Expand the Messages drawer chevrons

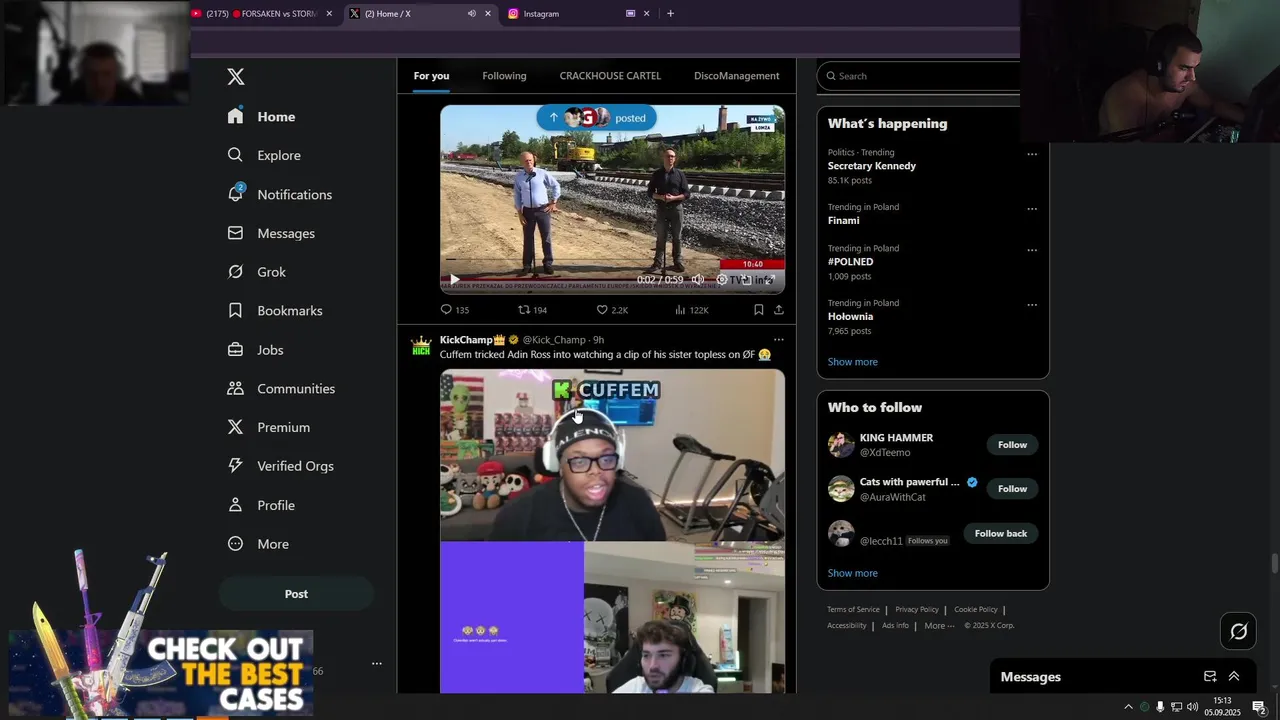(1234, 677)
